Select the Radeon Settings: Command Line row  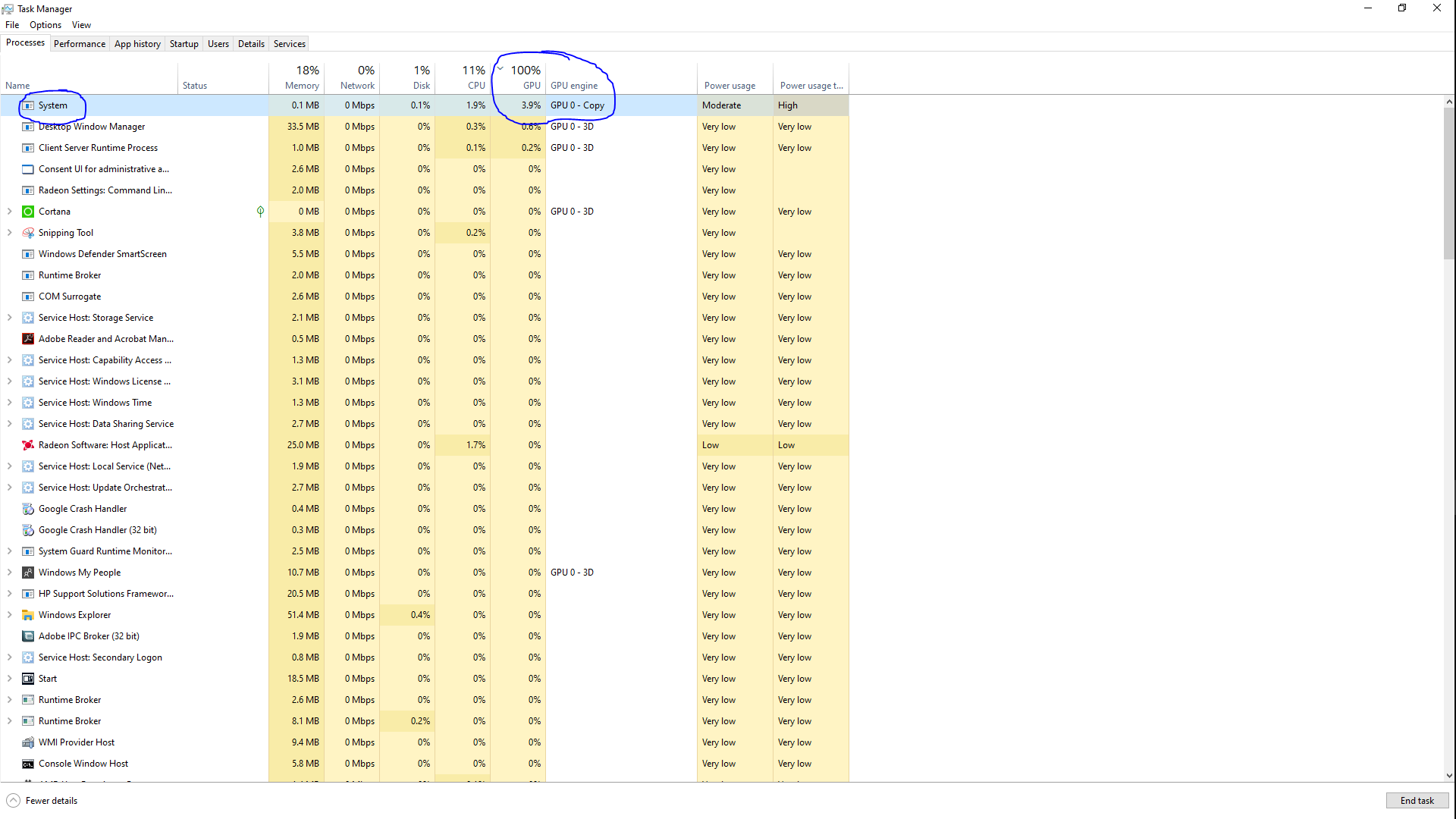click(425, 190)
